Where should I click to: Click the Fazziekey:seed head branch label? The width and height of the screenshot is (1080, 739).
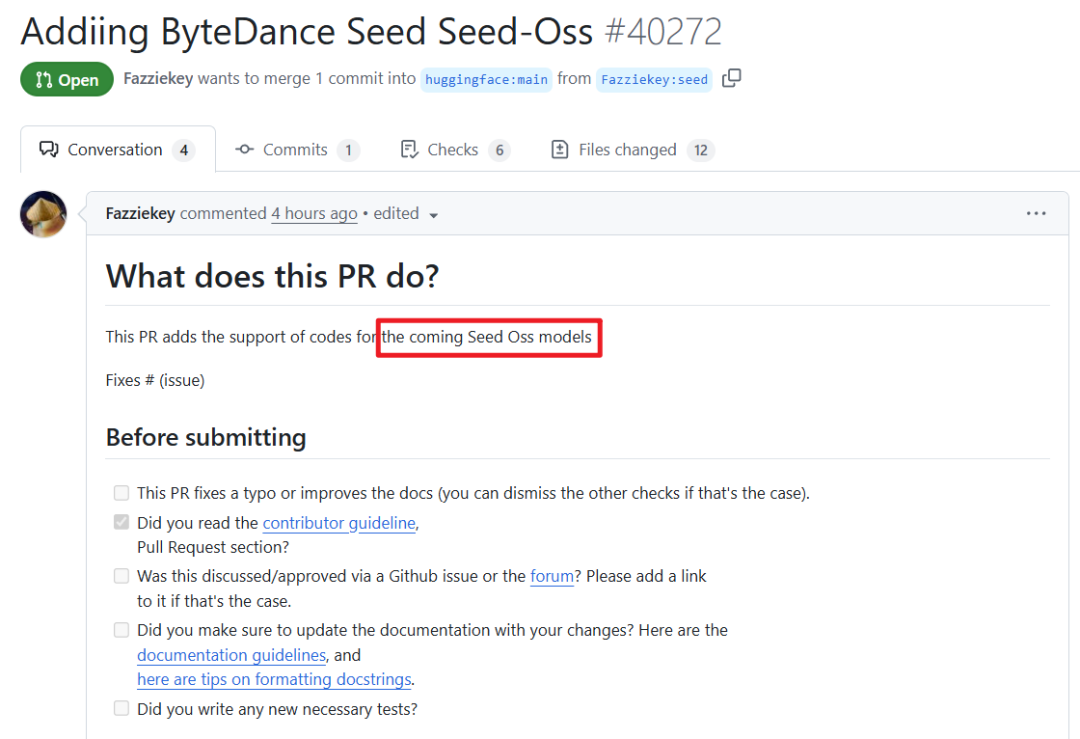tap(654, 79)
